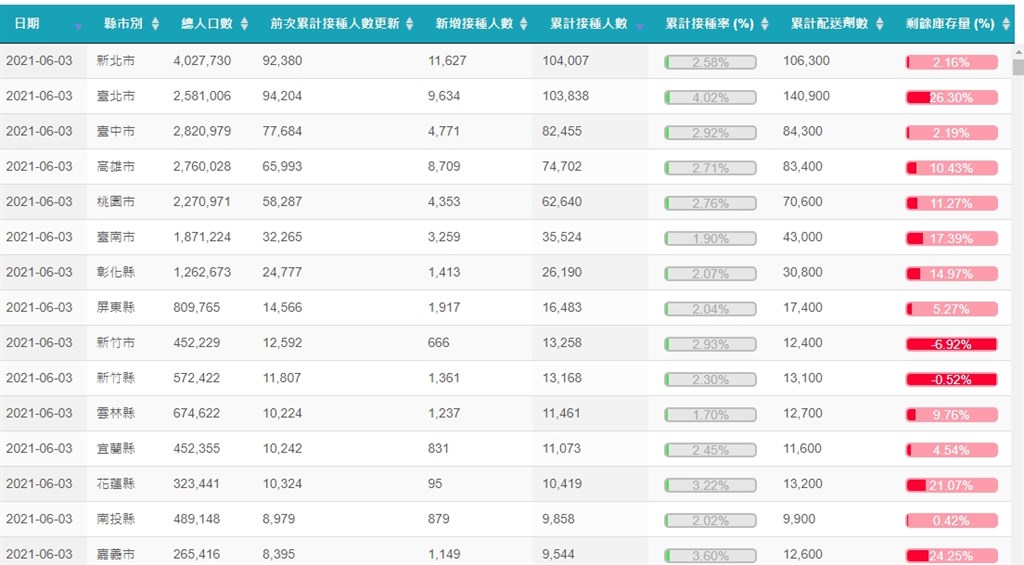The height and width of the screenshot is (565, 1024).
Task: Click the sort arrows beside 總人口數 header
Action: tap(246, 24)
